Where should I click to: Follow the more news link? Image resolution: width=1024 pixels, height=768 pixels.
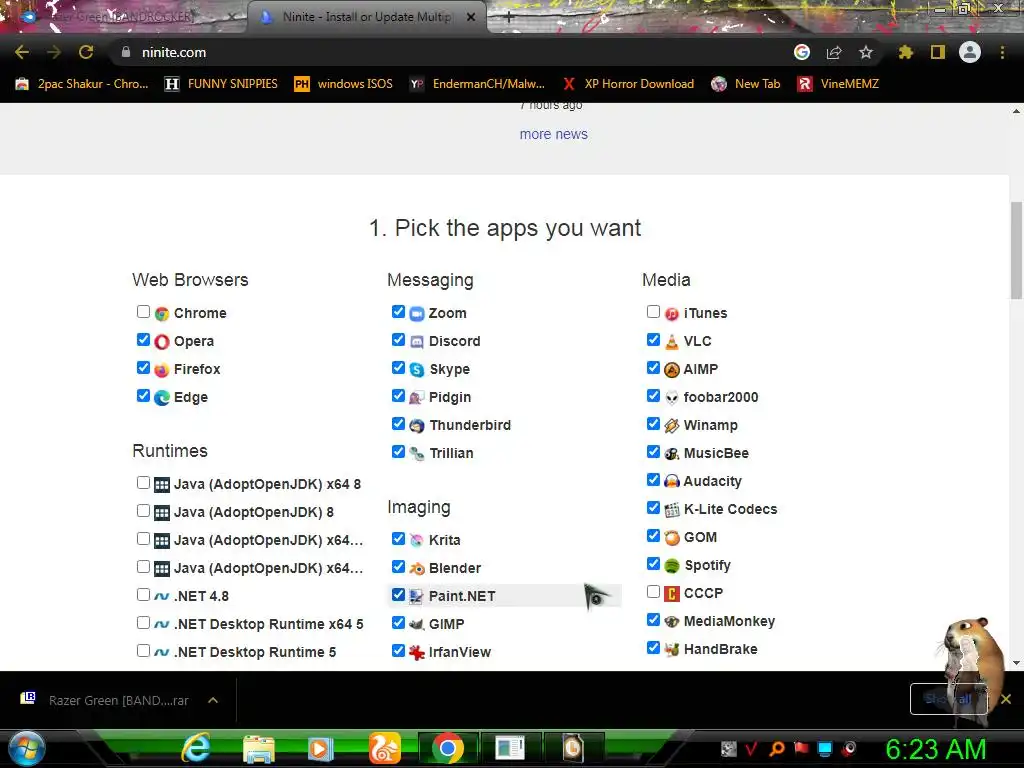(554, 134)
